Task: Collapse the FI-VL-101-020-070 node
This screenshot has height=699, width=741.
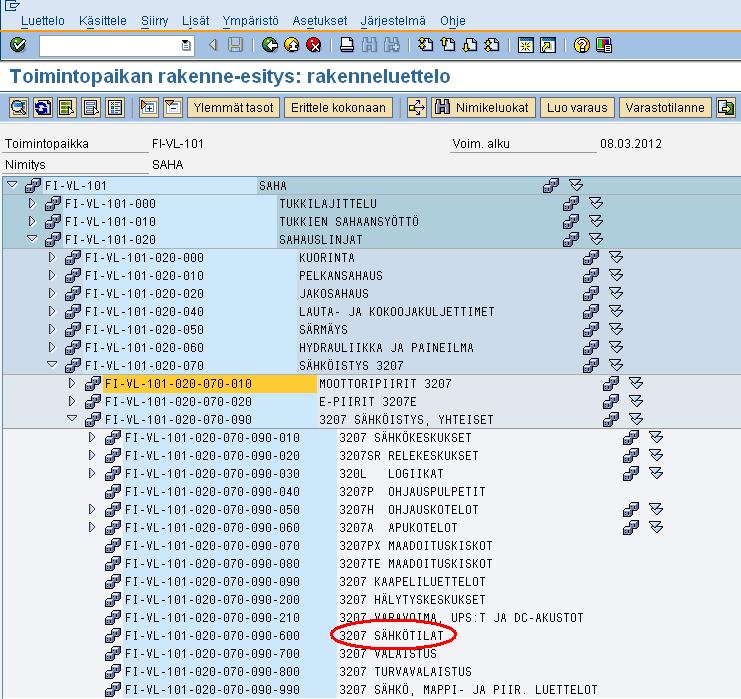Action: [x=52, y=364]
